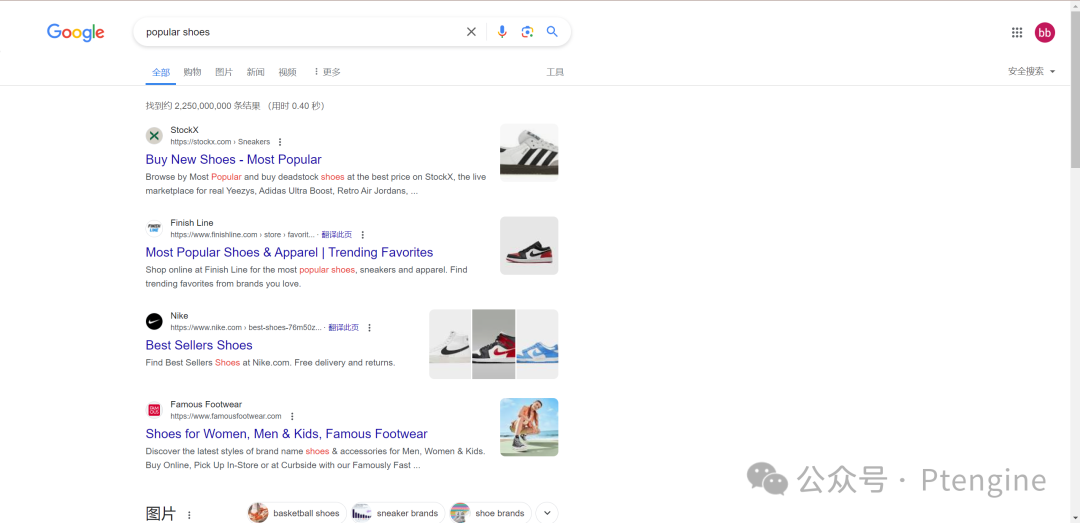Click the Finish Line site name text
This screenshot has width=1080, height=523.
coord(192,223)
